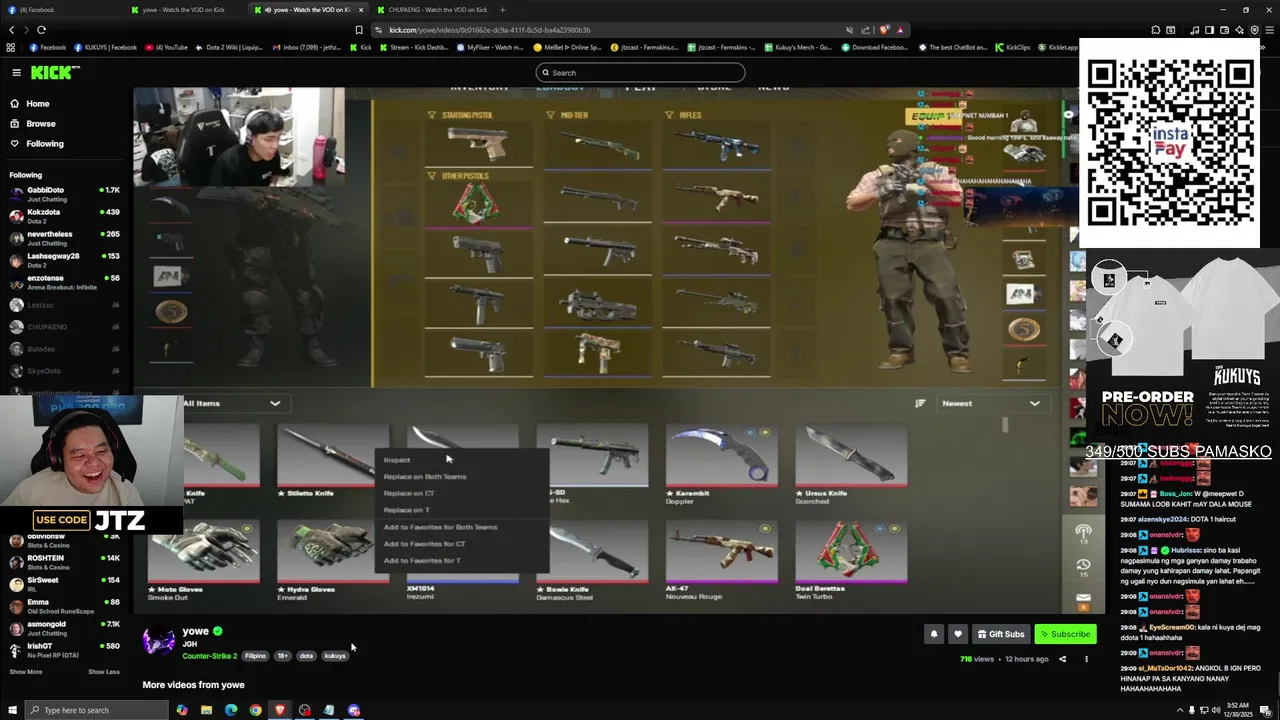Choose Add to Favorites for Both Teams
Screen dimensions: 1280x720
pyautogui.click(x=440, y=527)
